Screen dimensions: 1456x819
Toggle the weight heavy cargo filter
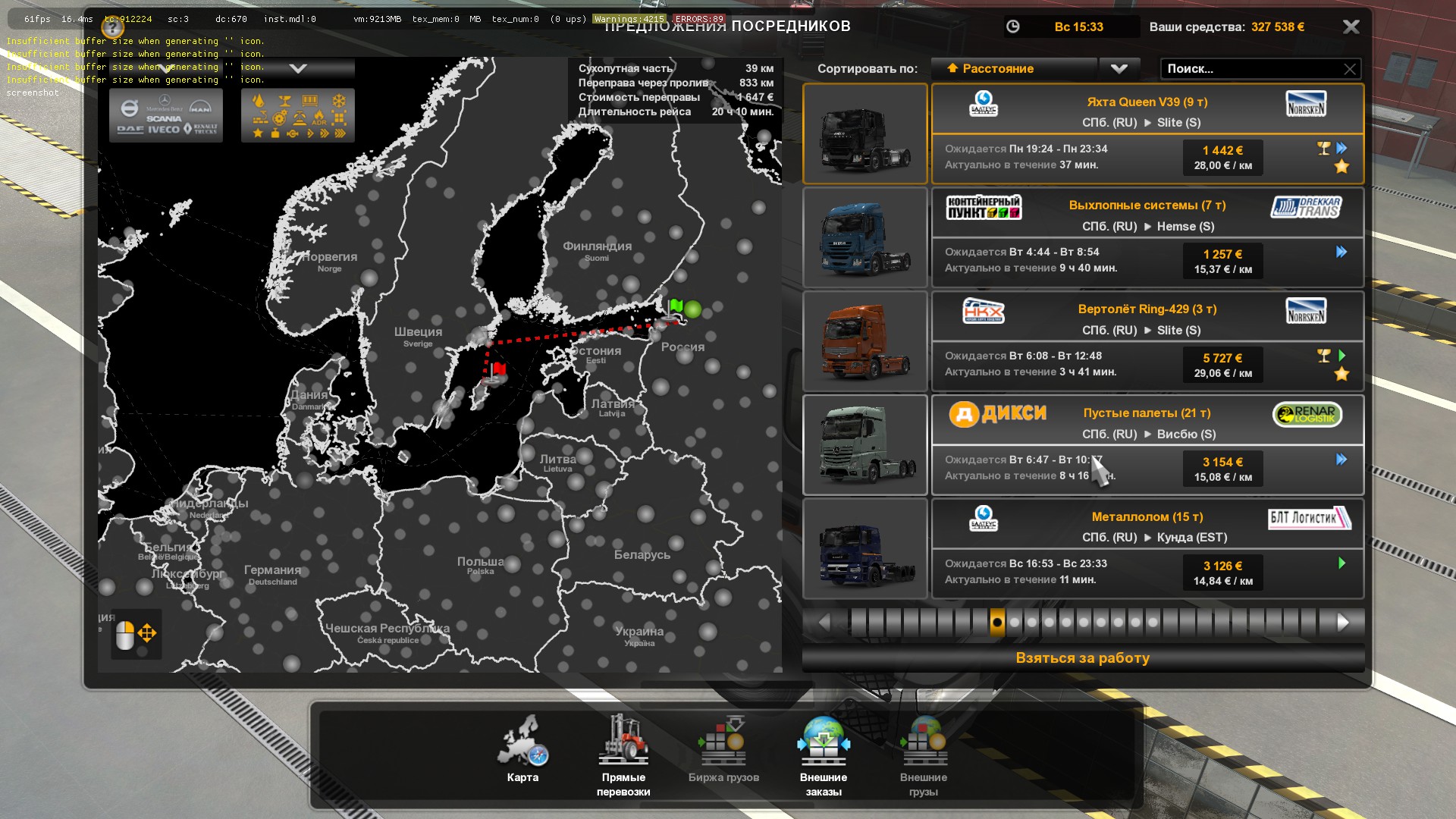[x=275, y=133]
